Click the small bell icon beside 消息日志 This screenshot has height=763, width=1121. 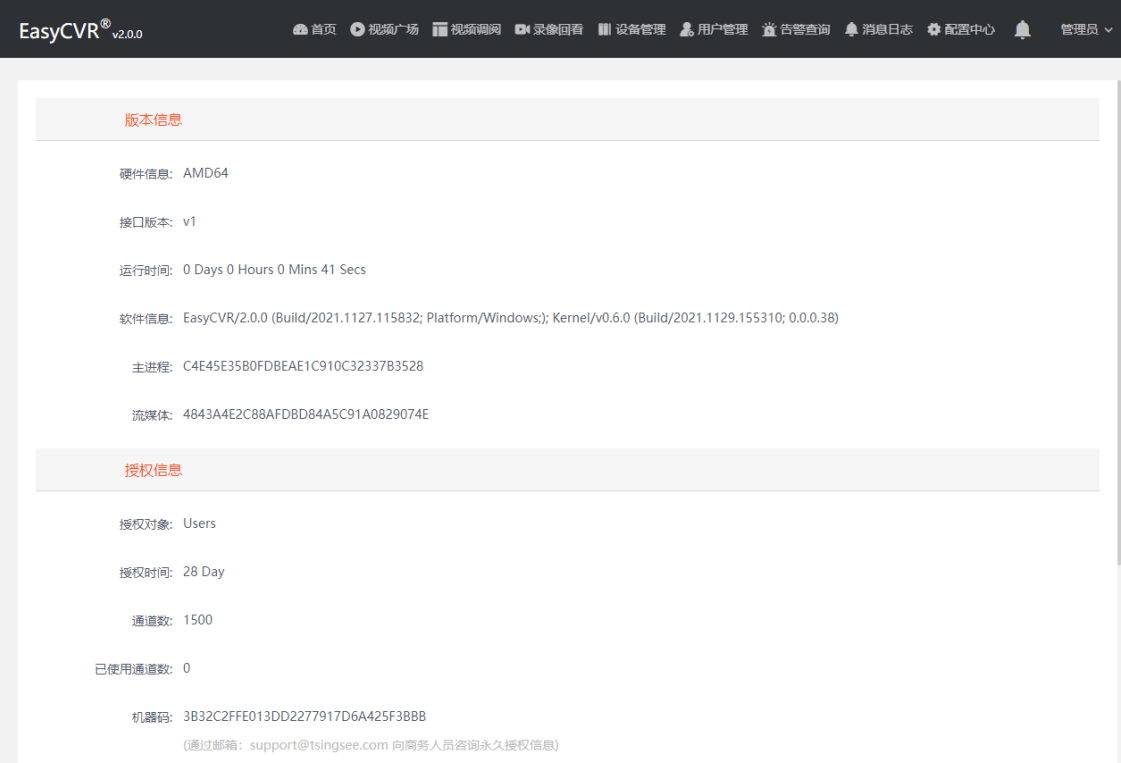click(851, 29)
